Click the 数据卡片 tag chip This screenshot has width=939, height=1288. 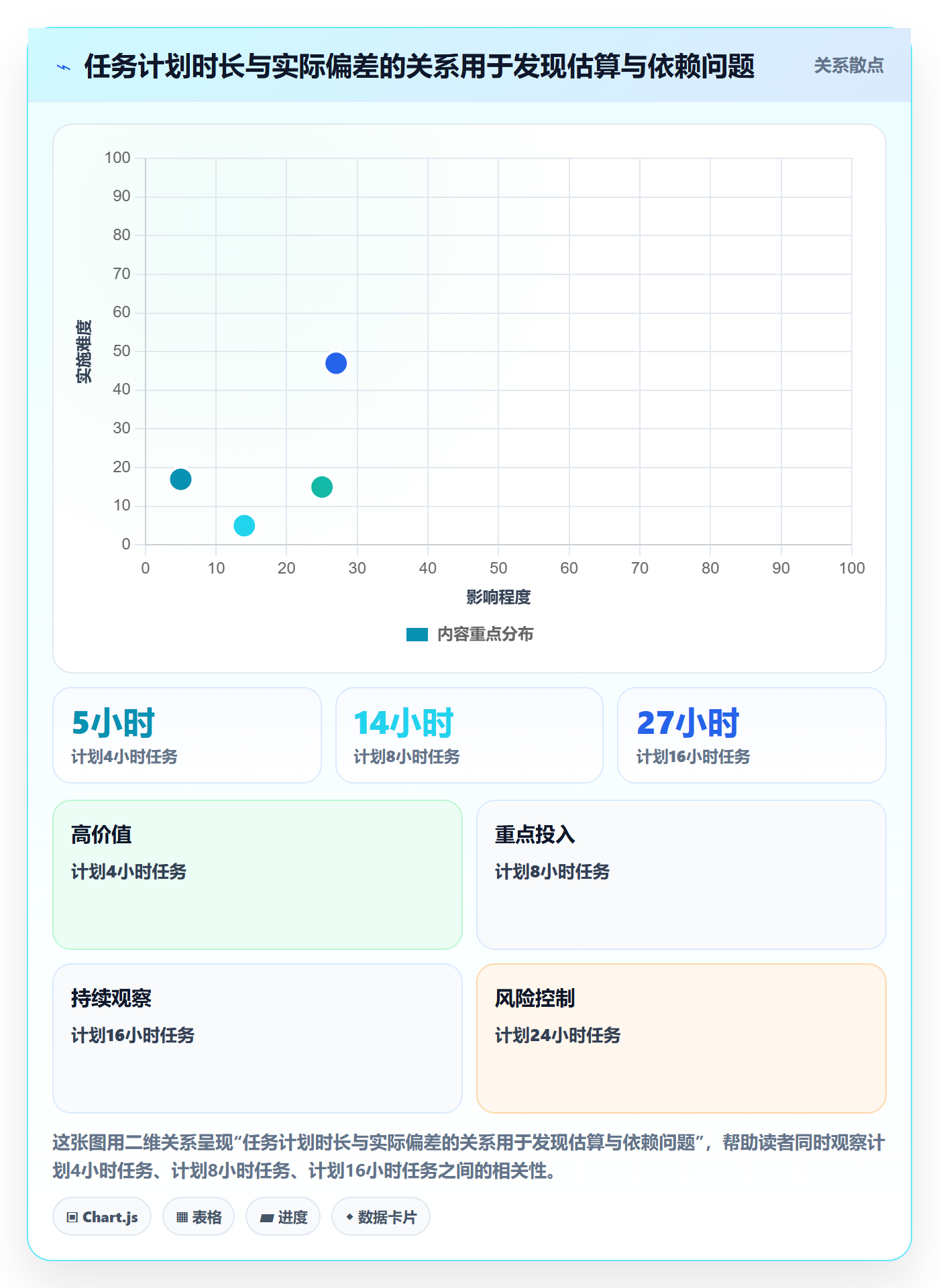point(381,1217)
